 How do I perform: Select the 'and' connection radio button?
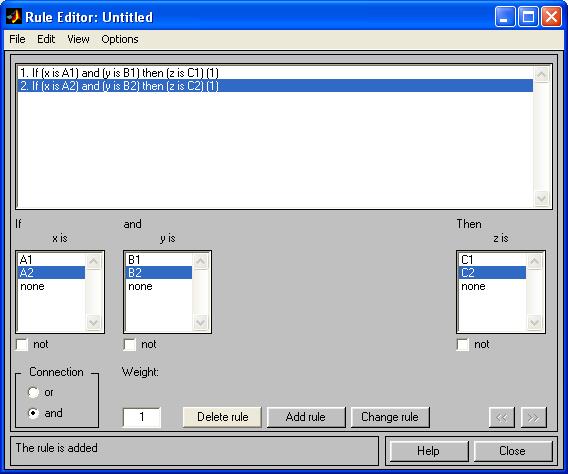click(33, 413)
